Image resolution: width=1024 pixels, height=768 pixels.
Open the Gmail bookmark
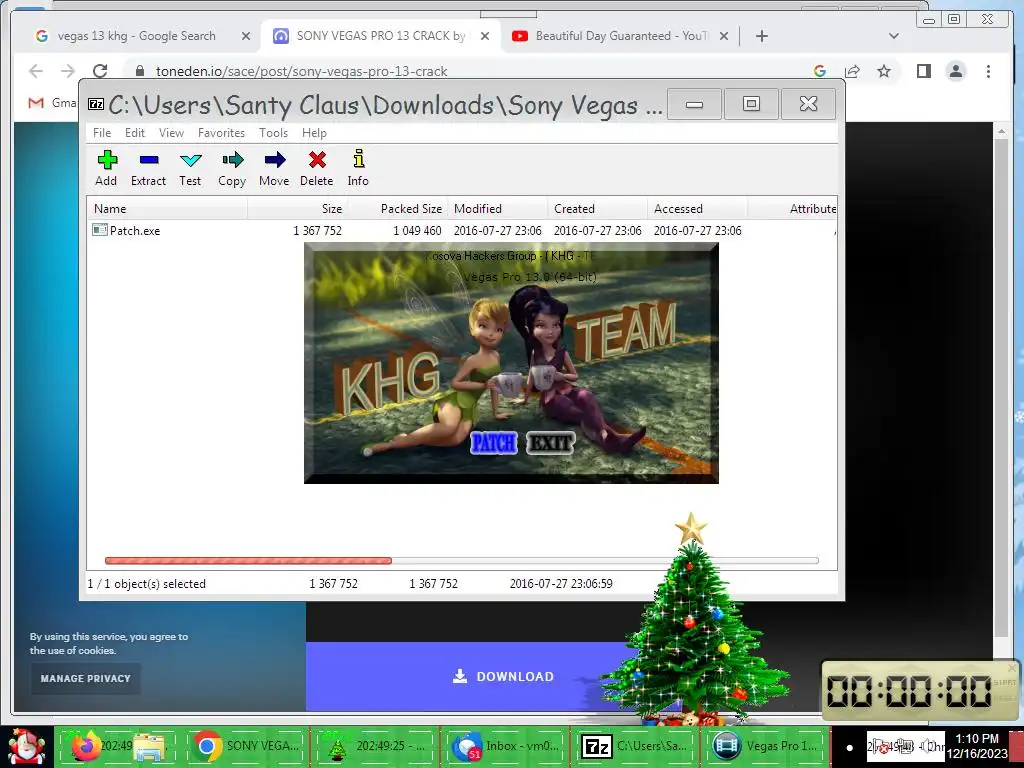[52, 103]
